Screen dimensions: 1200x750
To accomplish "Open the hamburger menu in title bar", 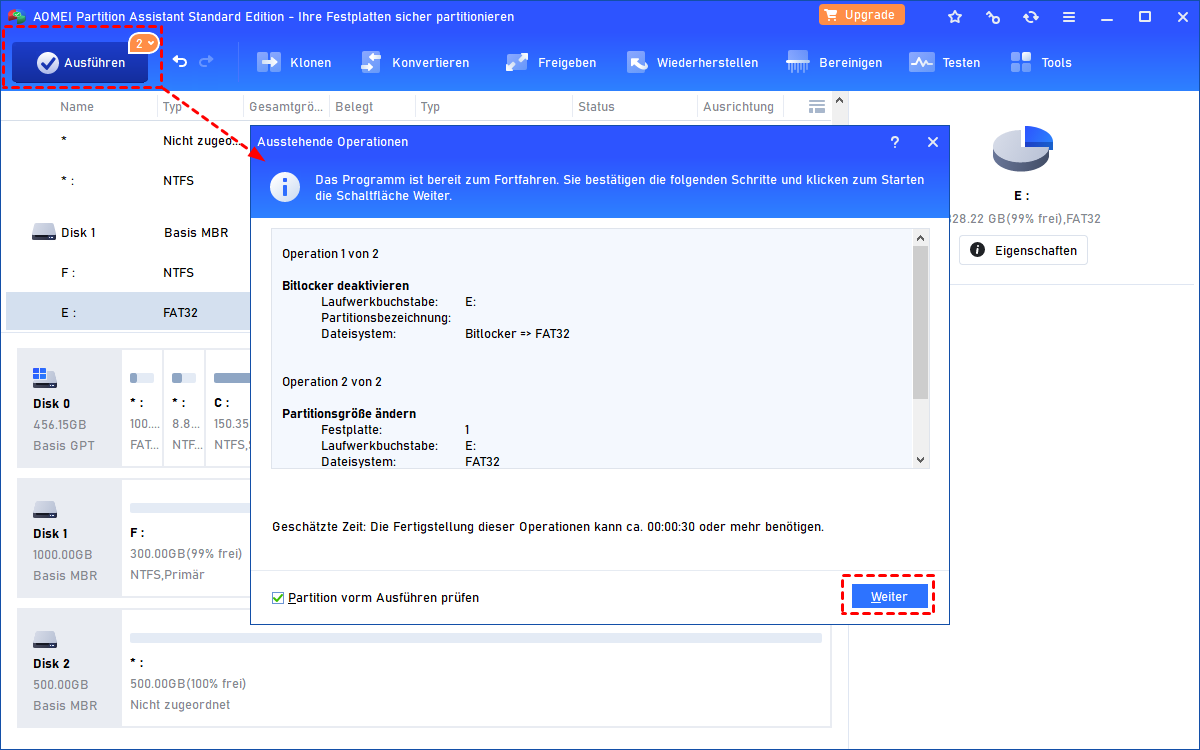I will pyautogui.click(x=1069, y=17).
